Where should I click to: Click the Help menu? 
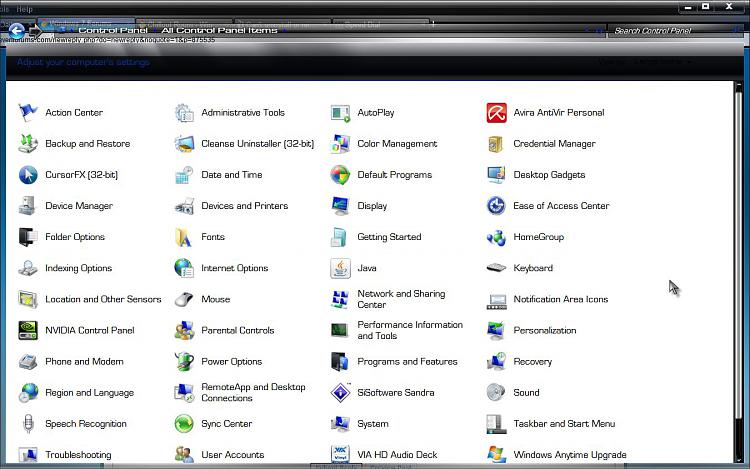pyautogui.click(x=24, y=9)
